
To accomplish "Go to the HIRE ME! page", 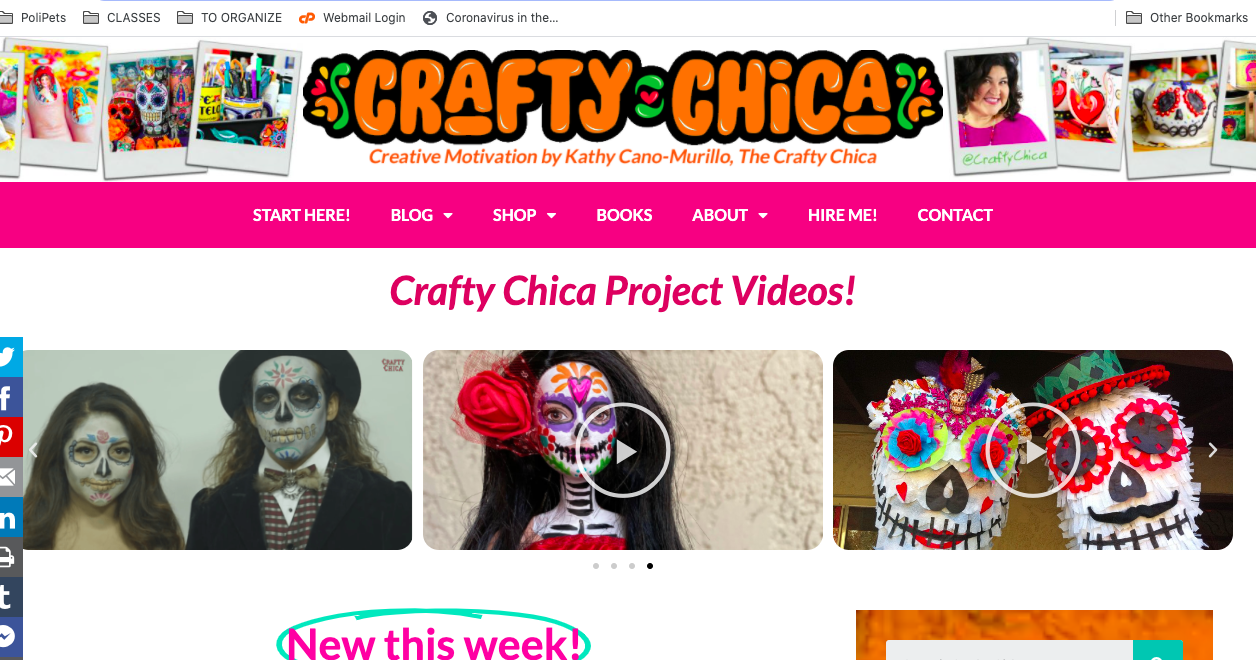I will coord(842,215).
